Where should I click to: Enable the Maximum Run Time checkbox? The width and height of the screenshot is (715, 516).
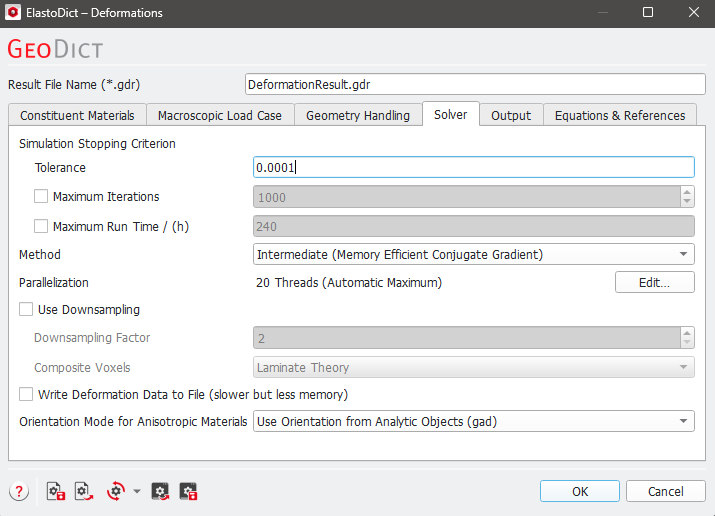pos(41,226)
